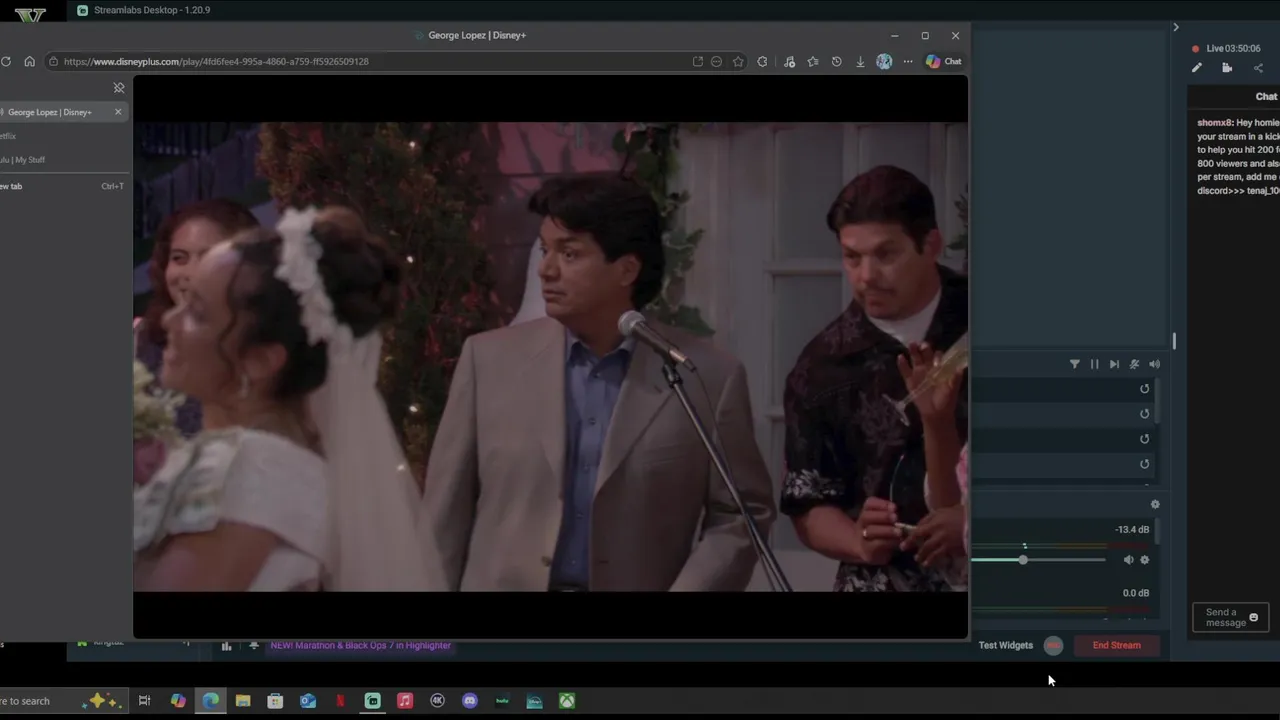Image resolution: width=1280 pixels, height=720 pixels.
Task: Adjust the audio mixer volume slider
Action: [1023, 560]
